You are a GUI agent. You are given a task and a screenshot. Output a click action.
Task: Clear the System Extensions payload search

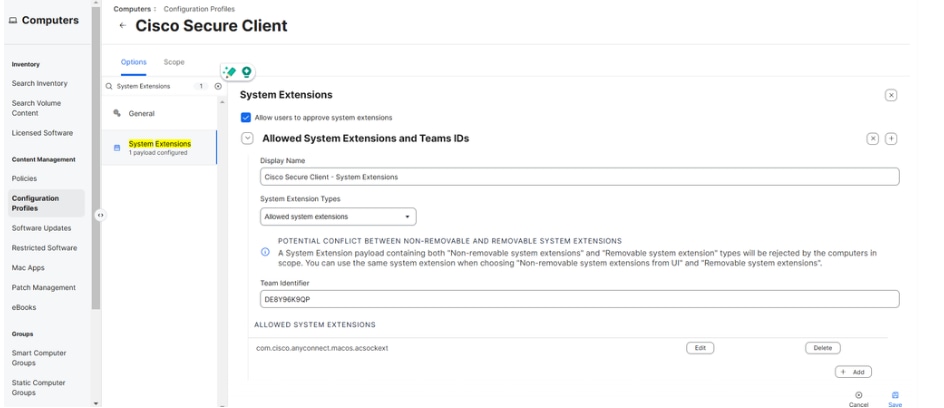pos(218,86)
